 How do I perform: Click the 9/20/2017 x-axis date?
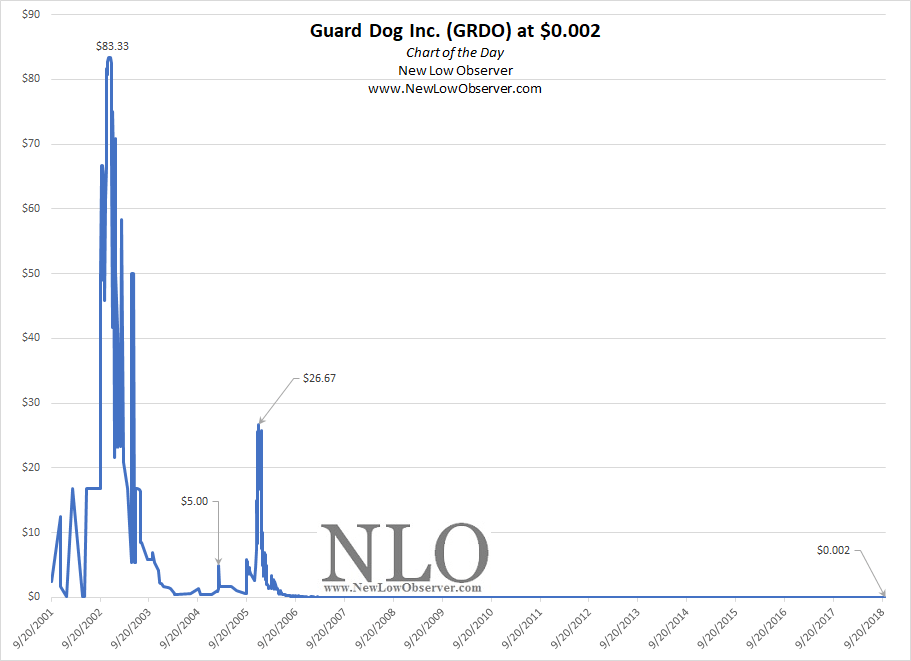815,628
